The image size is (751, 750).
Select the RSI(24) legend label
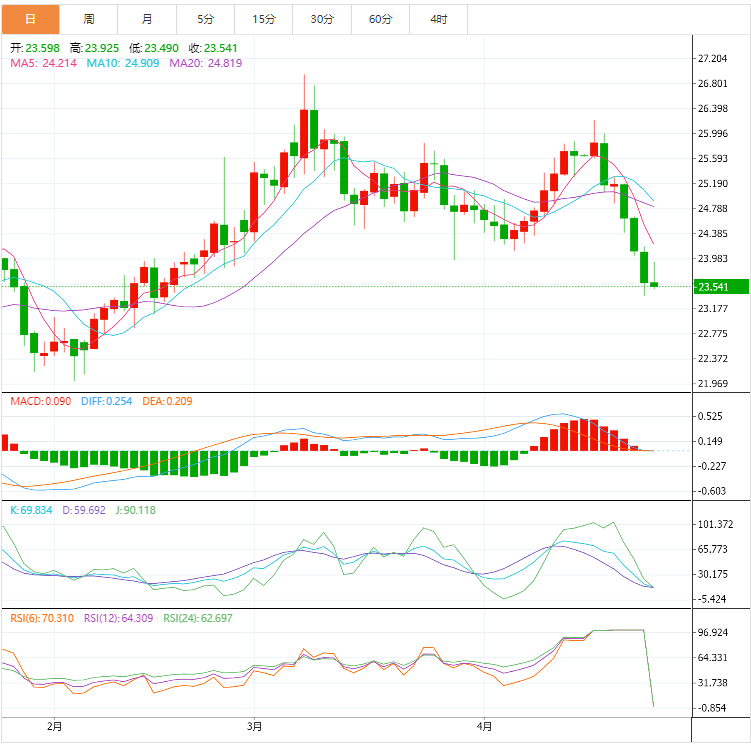198,618
